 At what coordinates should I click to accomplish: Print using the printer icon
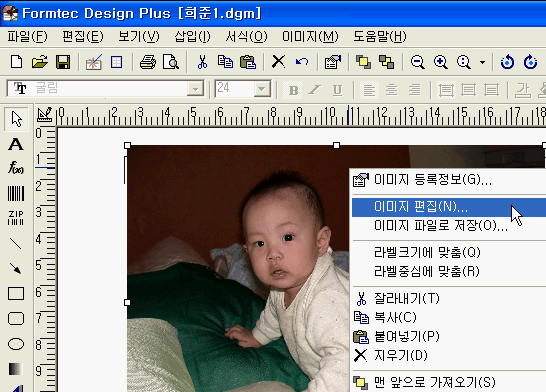(x=148, y=62)
